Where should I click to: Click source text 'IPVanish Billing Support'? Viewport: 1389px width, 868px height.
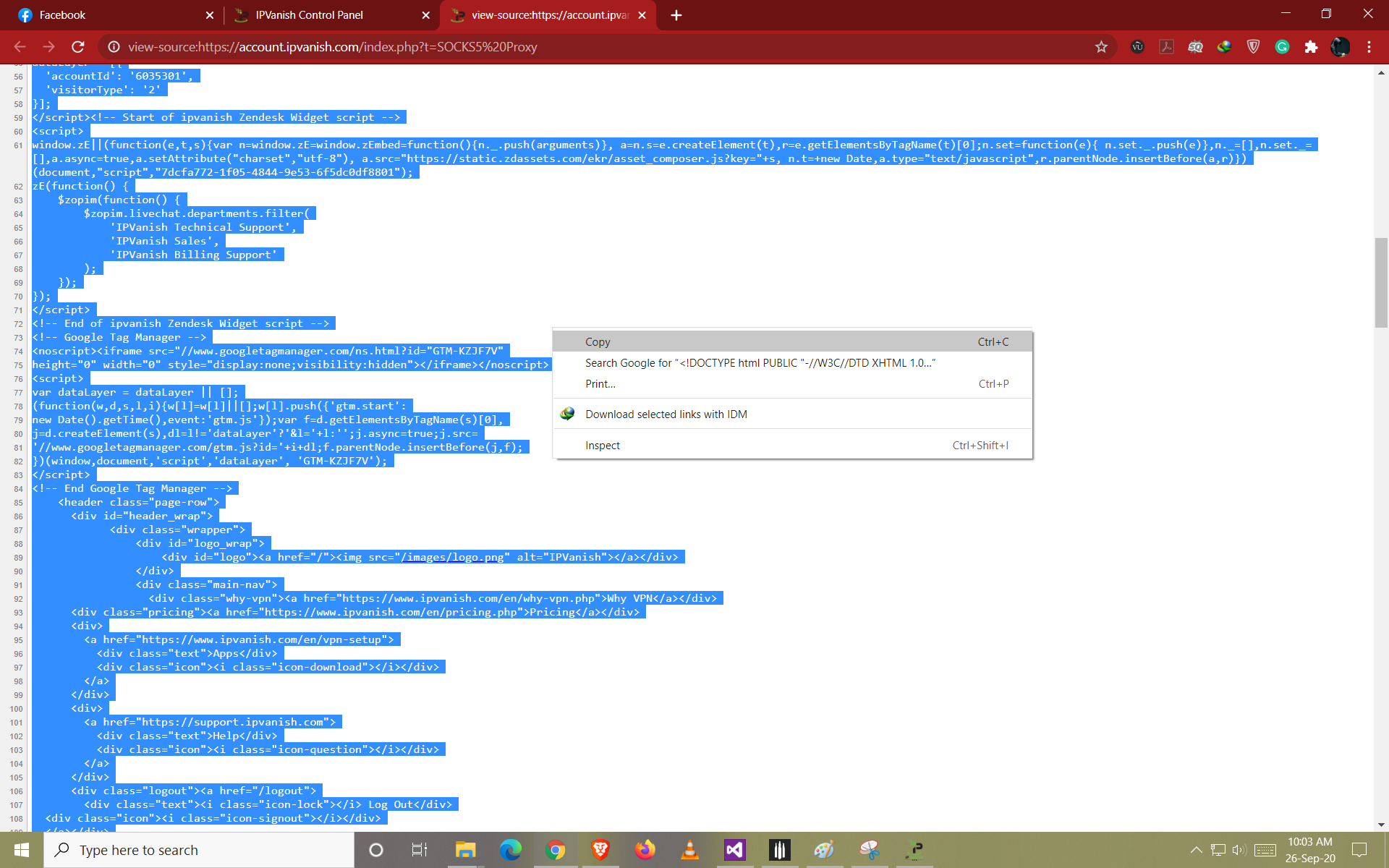point(193,255)
